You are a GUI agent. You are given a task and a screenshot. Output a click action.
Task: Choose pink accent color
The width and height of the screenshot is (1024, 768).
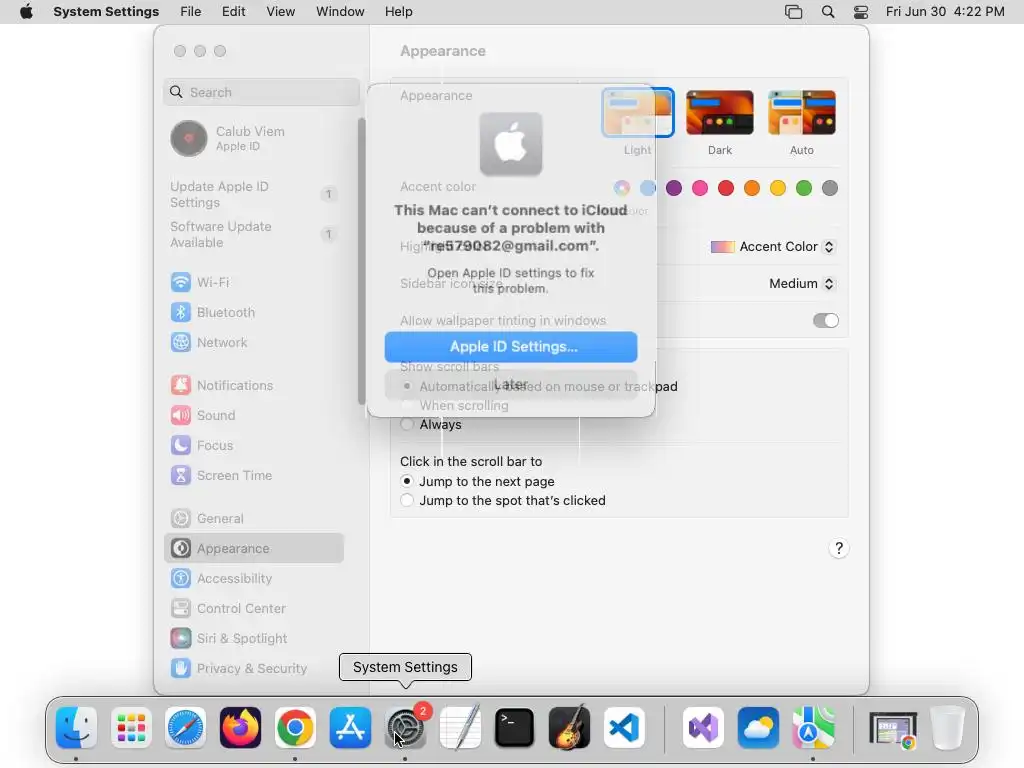pyautogui.click(x=700, y=189)
